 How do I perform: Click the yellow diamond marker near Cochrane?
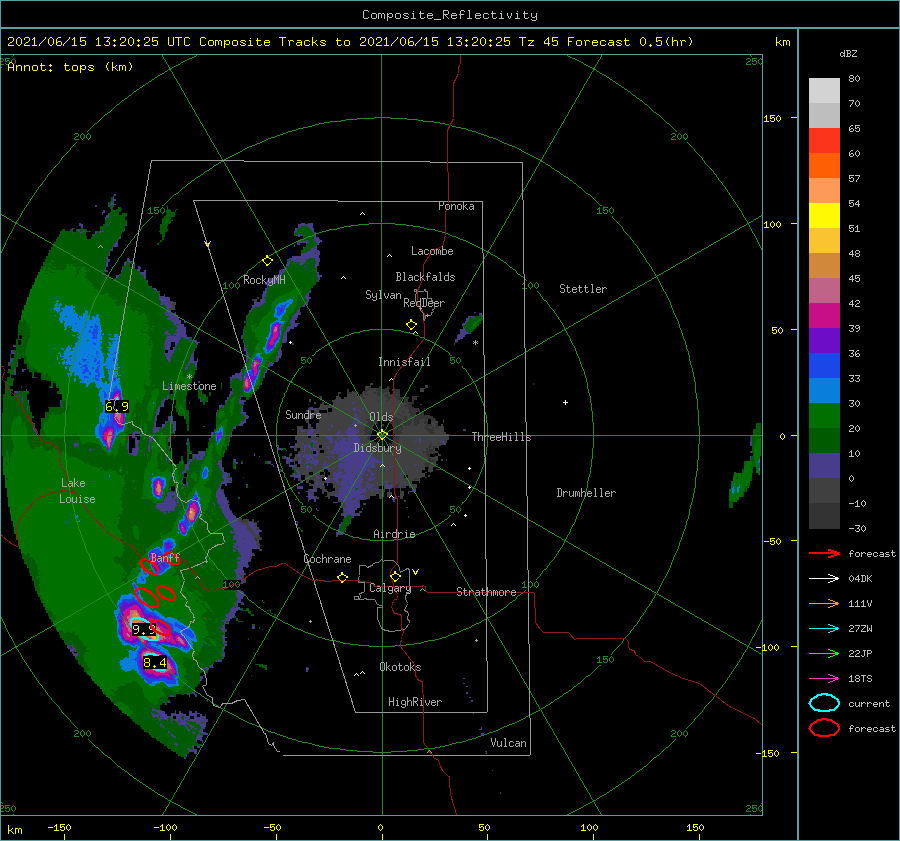tap(343, 578)
